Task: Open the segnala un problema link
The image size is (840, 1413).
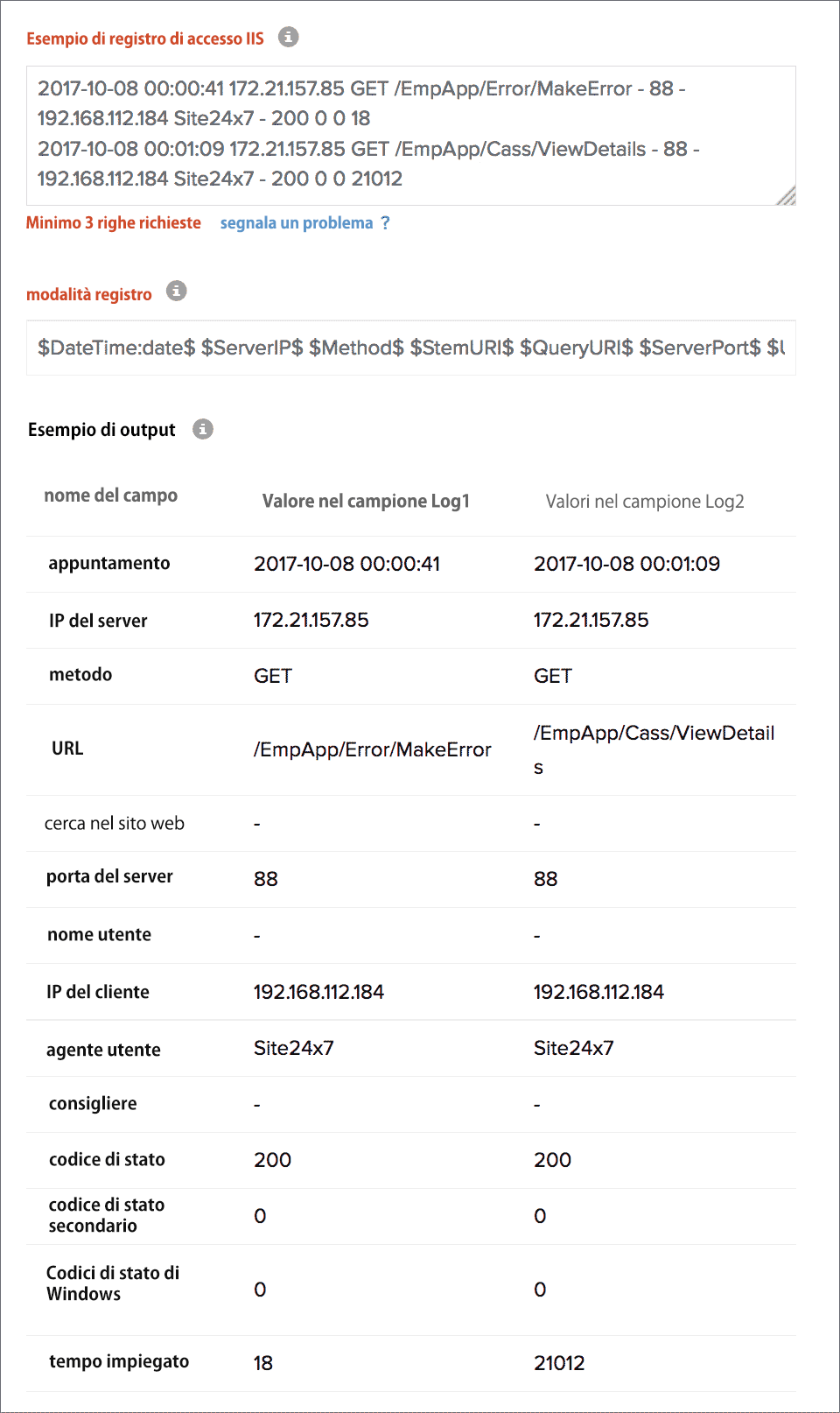Action: [296, 223]
